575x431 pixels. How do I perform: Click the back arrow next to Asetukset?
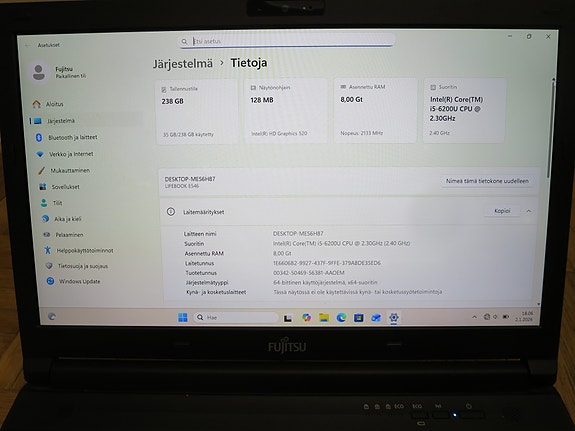pos(27,45)
